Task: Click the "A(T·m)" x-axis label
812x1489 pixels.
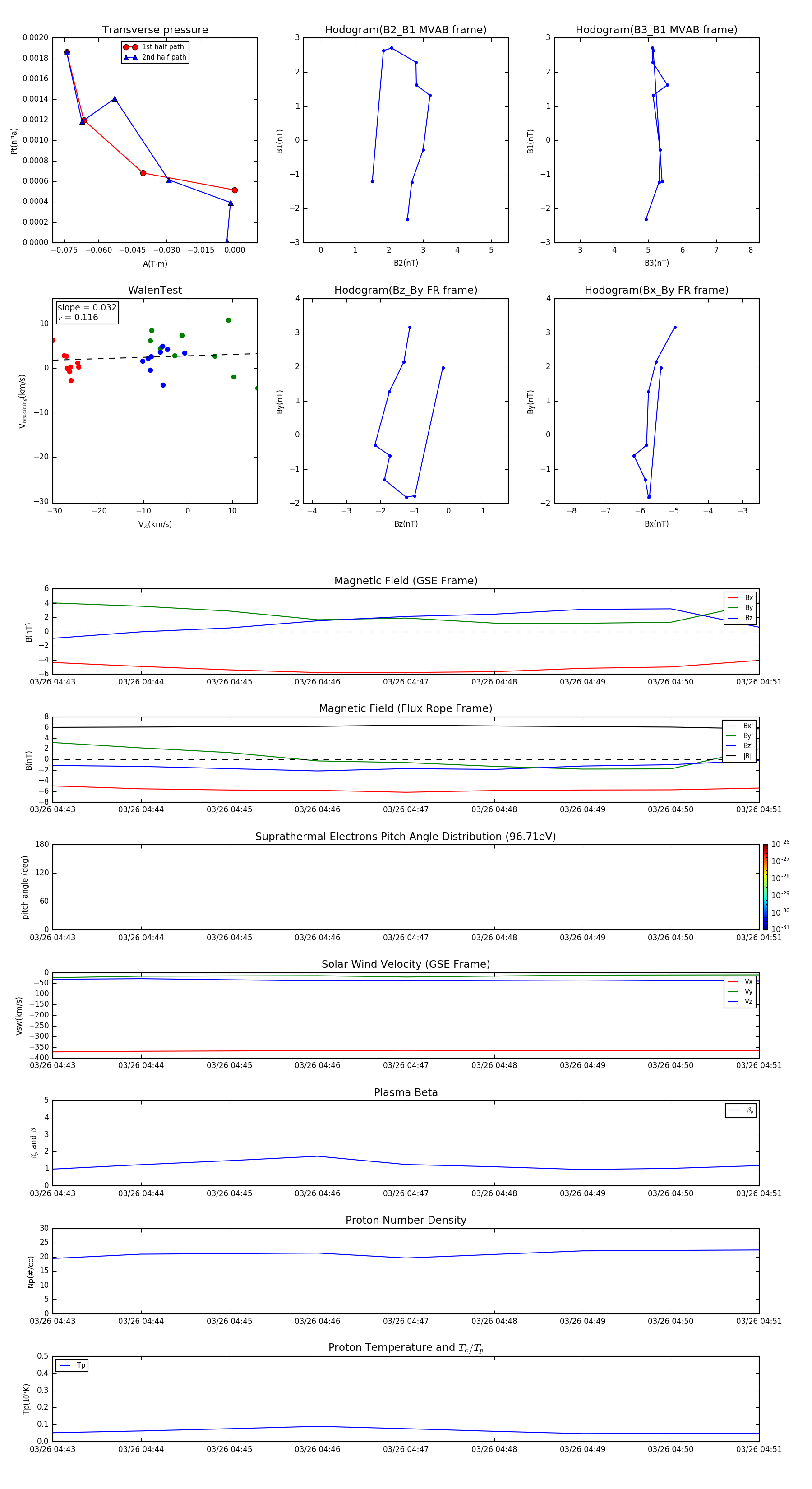Action: point(155,264)
